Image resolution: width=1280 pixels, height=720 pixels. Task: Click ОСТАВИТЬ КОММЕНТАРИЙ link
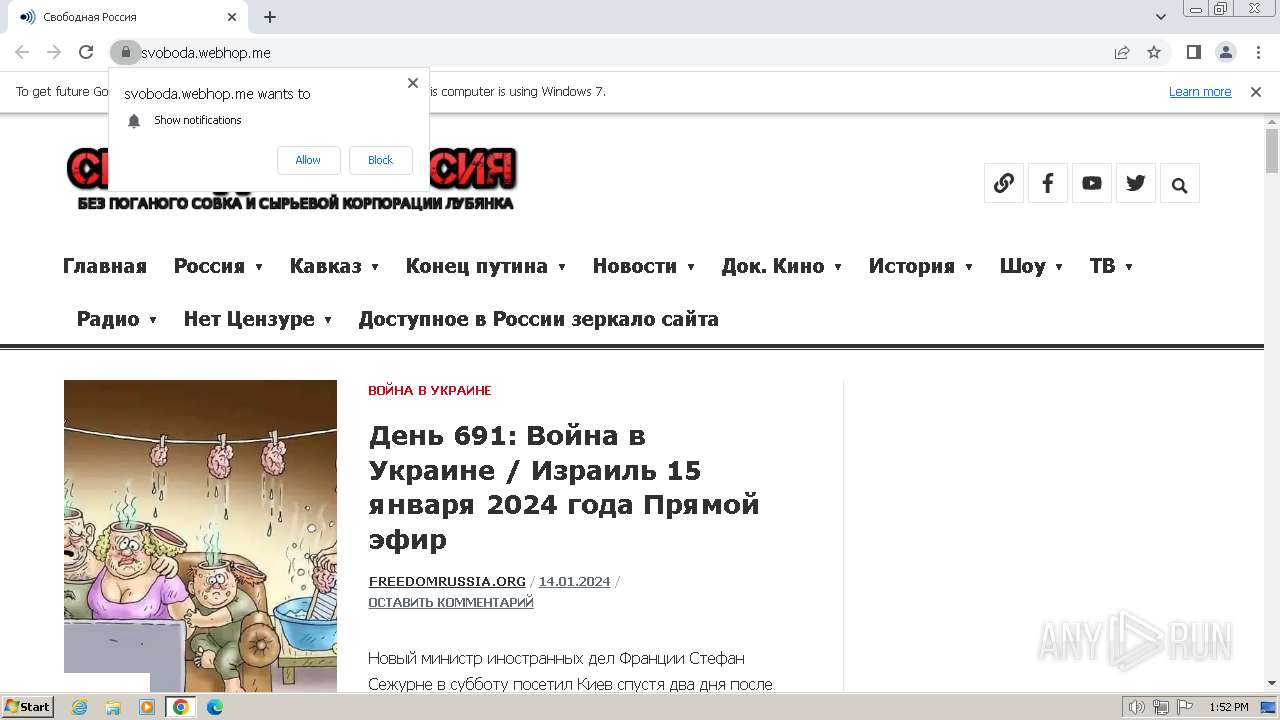tap(450, 603)
